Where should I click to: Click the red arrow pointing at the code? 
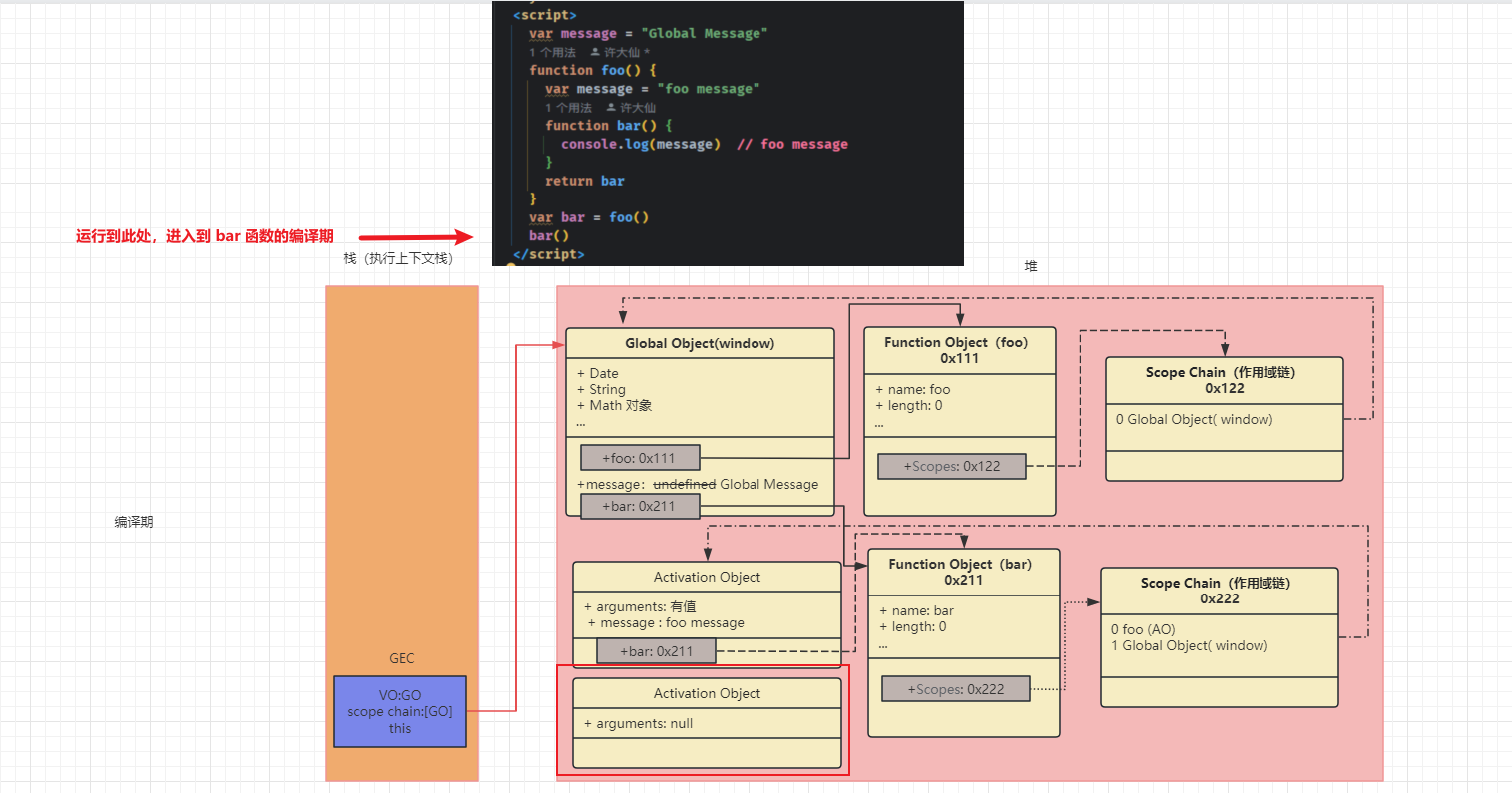pos(415,237)
